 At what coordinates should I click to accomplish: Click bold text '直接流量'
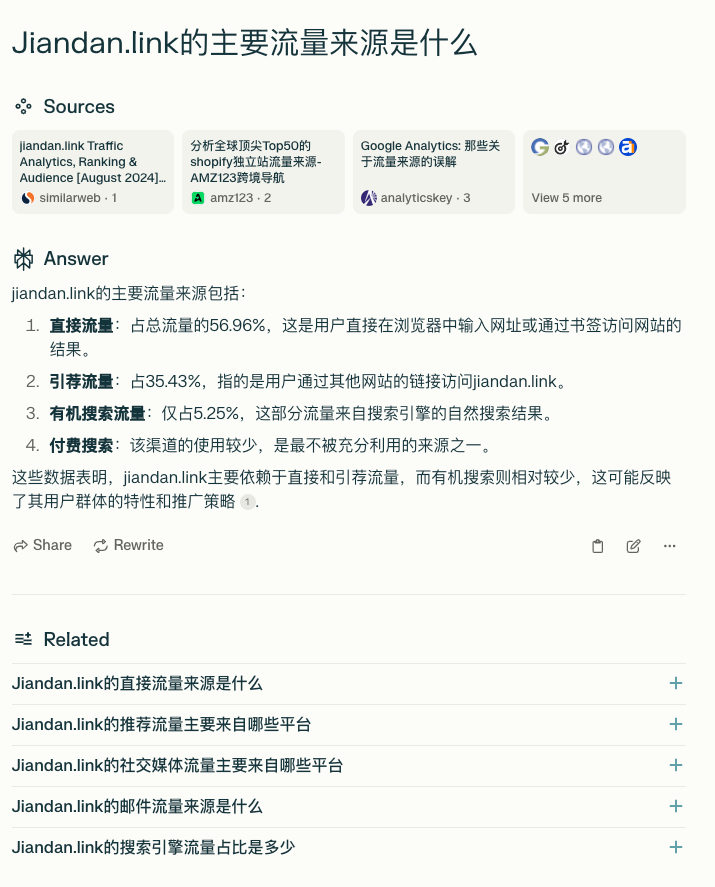(81, 326)
